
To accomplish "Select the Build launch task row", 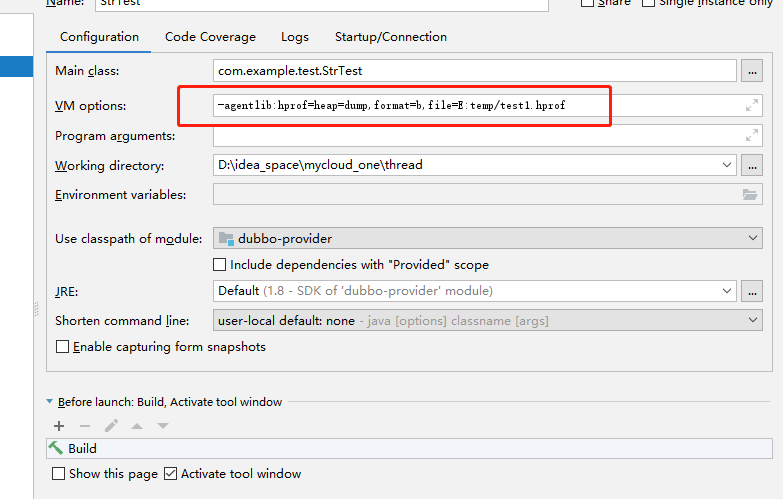I will (409, 449).
